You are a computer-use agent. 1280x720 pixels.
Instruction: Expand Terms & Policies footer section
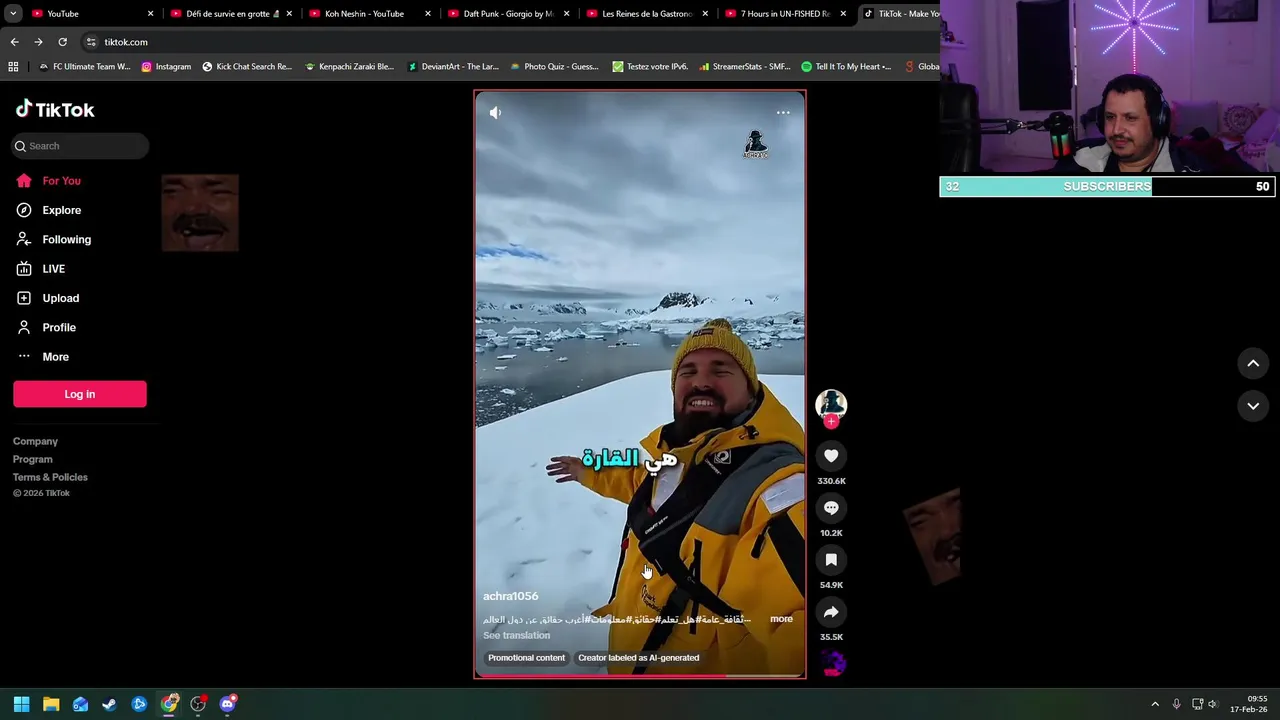point(50,477)
